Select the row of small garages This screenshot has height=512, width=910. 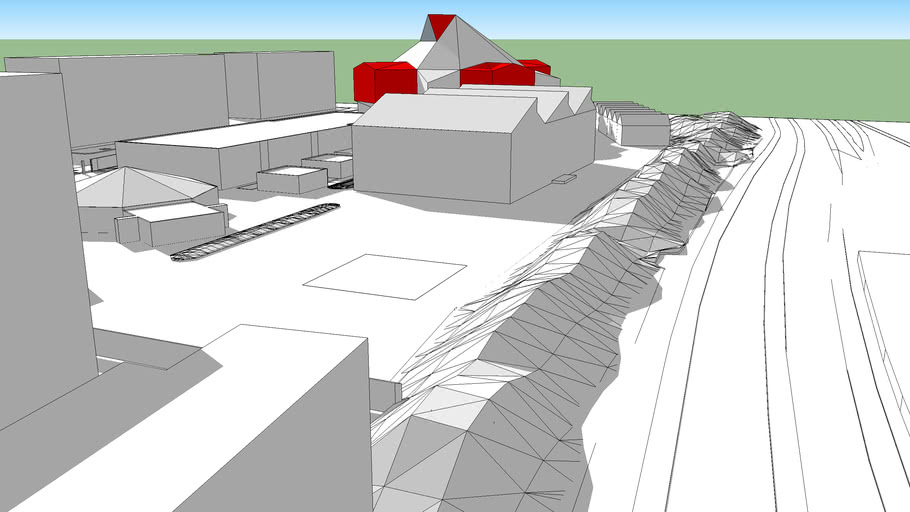(635, 125)
